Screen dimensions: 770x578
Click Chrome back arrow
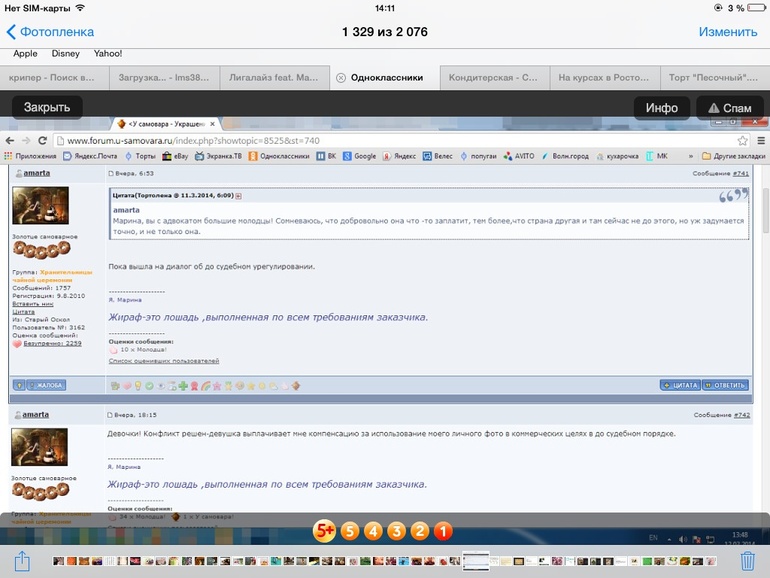pos(9,141)
